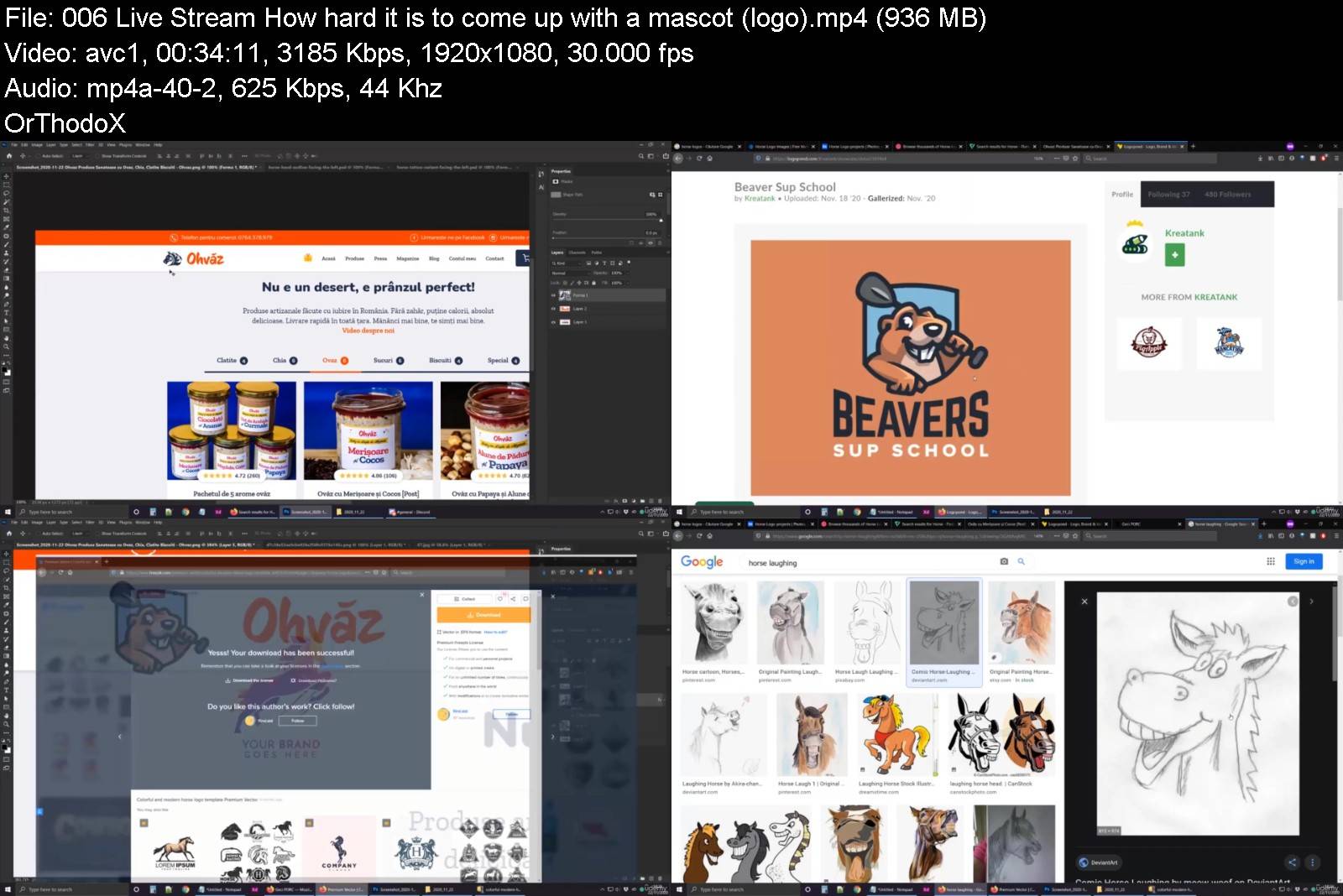Click the Google apps grid icon
This screenshot has width=1343, height=896.
[x=1270, y=561]
